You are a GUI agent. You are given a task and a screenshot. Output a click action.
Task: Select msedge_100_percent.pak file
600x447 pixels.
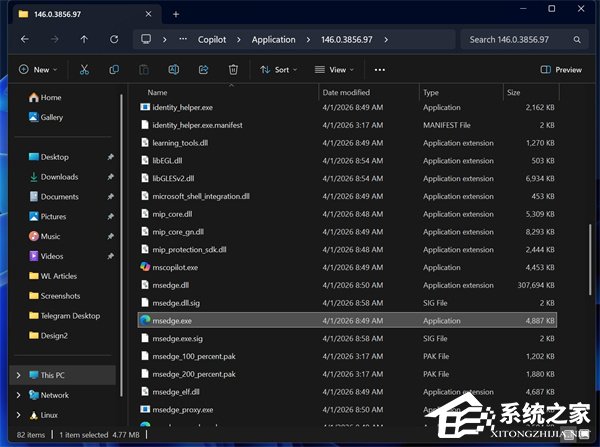(x=347, y=356)
